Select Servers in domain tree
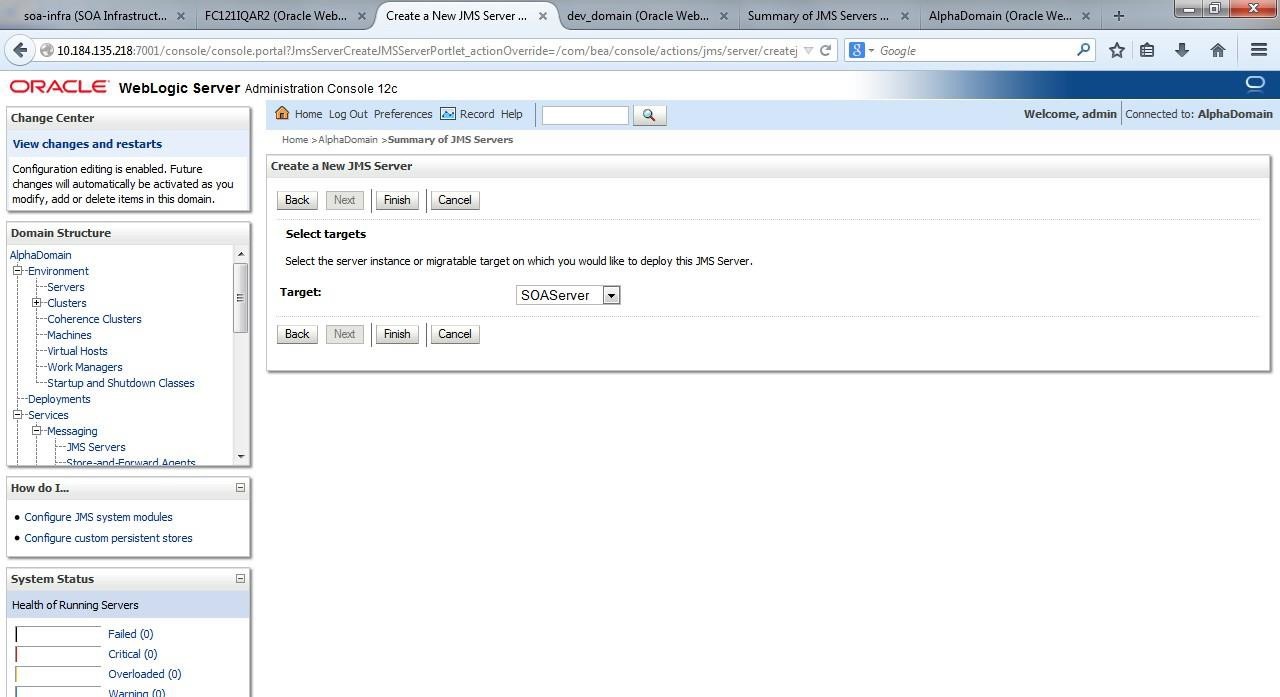This screenshot has width=1280, height=697. pos(66,287)
